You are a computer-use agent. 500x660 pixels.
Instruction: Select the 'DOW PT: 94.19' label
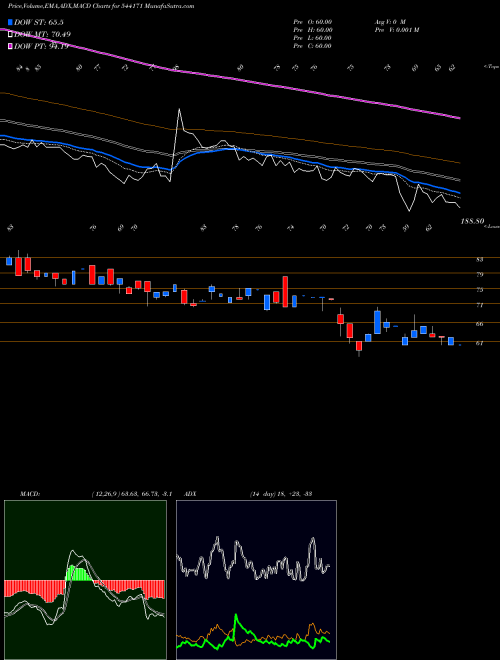41,46
